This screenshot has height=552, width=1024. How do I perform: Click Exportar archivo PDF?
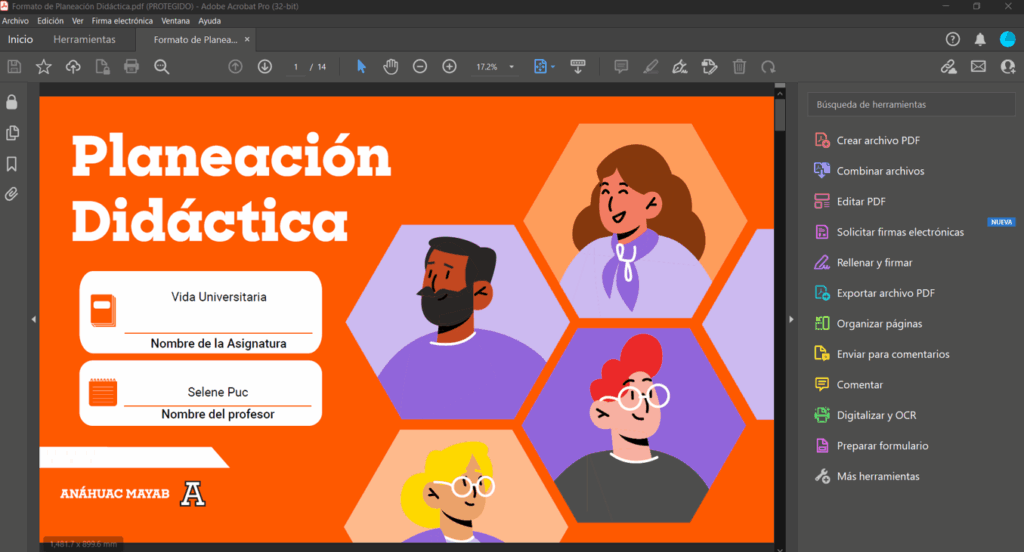(885, 293)
